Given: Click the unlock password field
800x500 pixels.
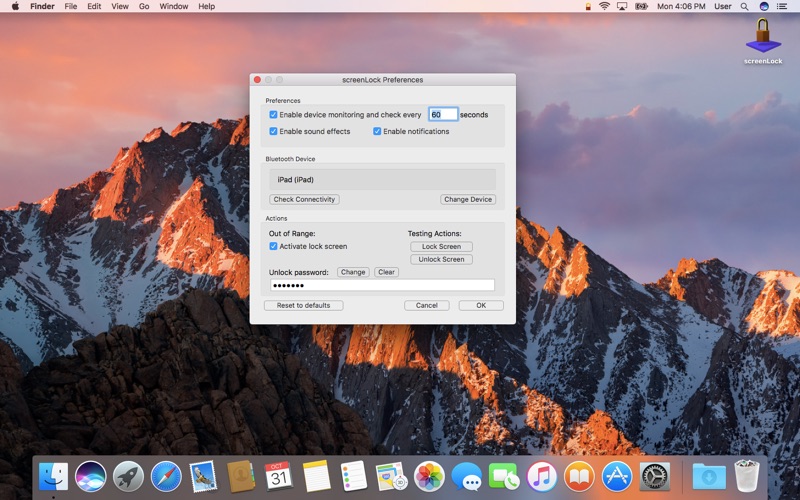Looking at the screenshot, I should [382, 285].
